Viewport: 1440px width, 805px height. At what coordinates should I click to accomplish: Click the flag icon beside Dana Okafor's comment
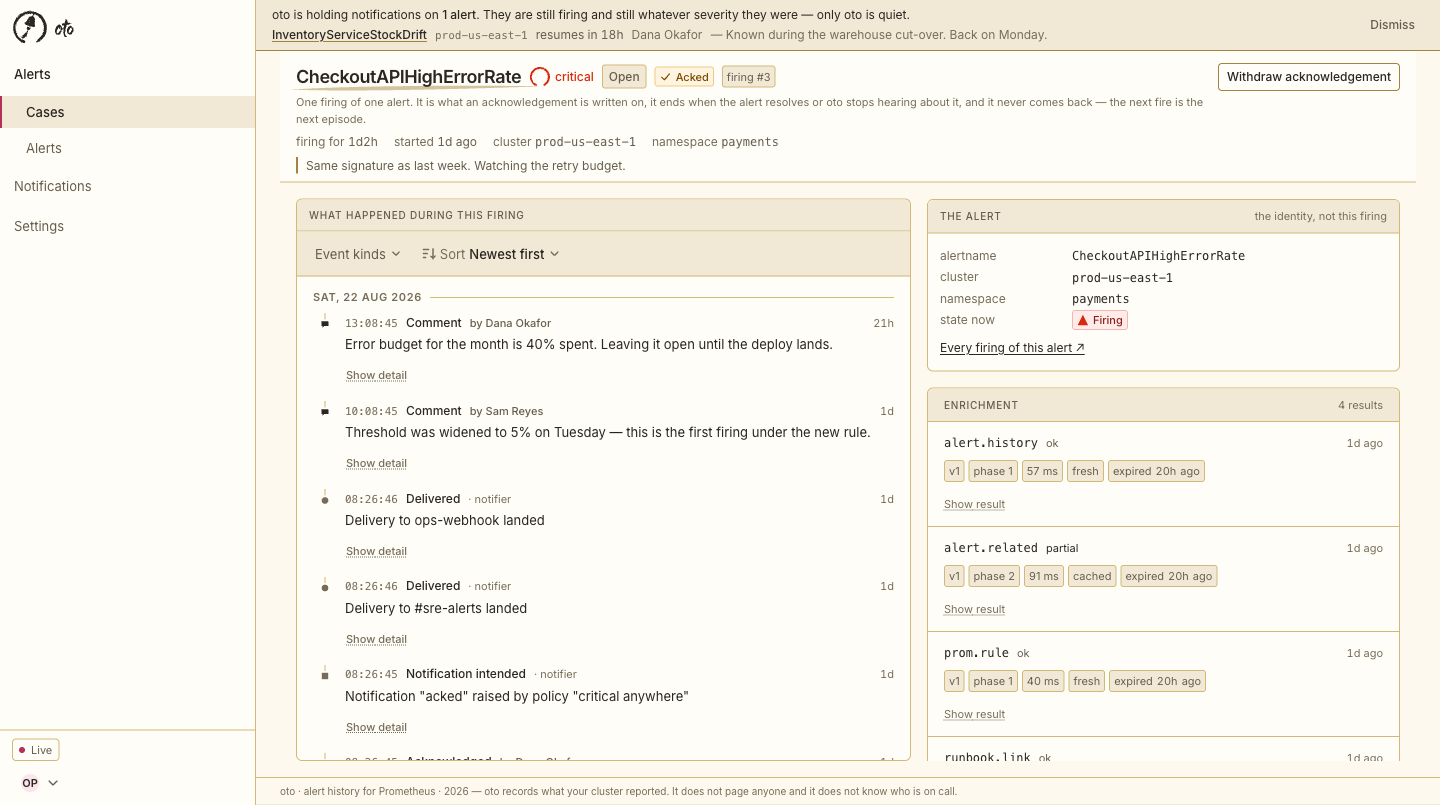tap(325, 323)
